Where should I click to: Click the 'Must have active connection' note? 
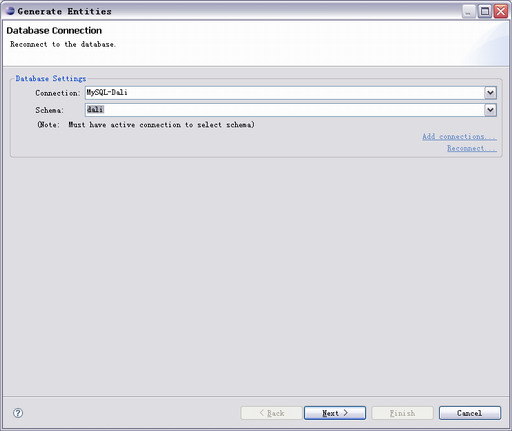click(146, 125)
